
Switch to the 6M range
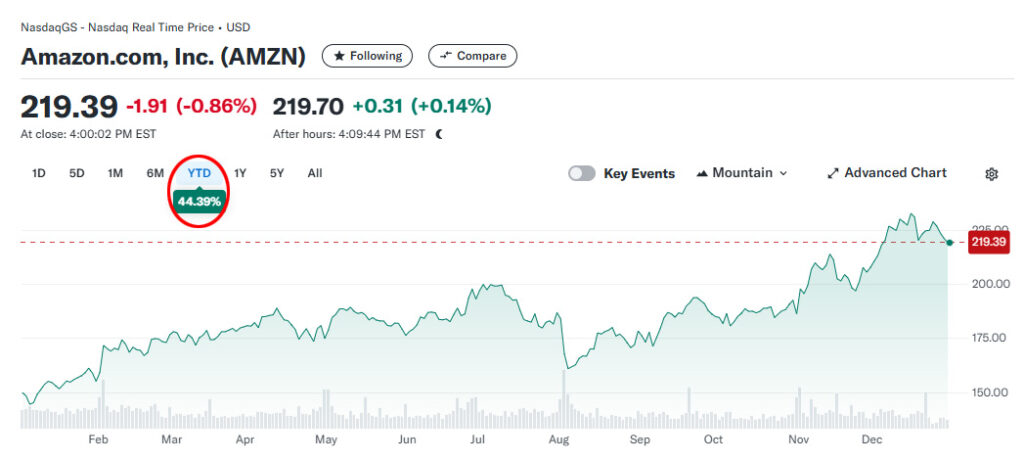point(155,173)
